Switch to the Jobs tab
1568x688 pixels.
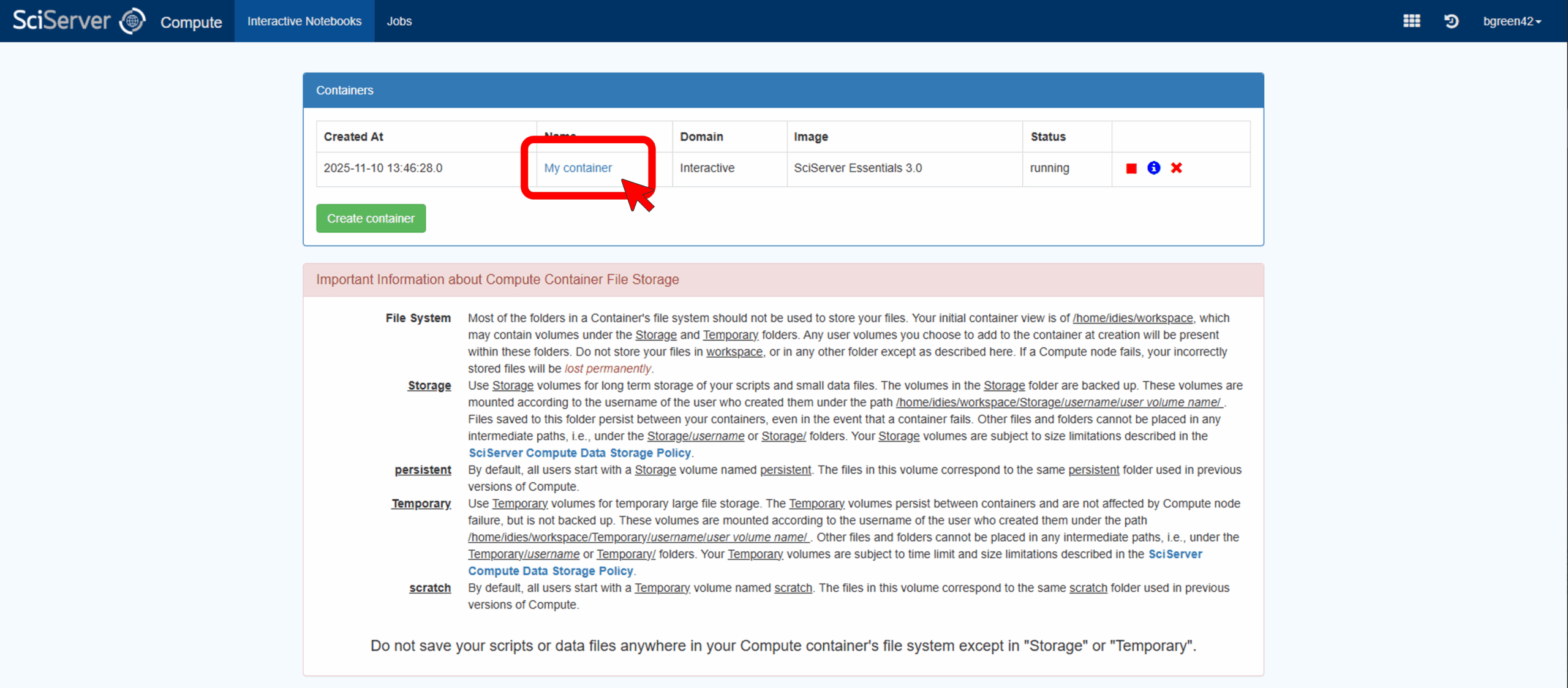(x=399, y=21)
